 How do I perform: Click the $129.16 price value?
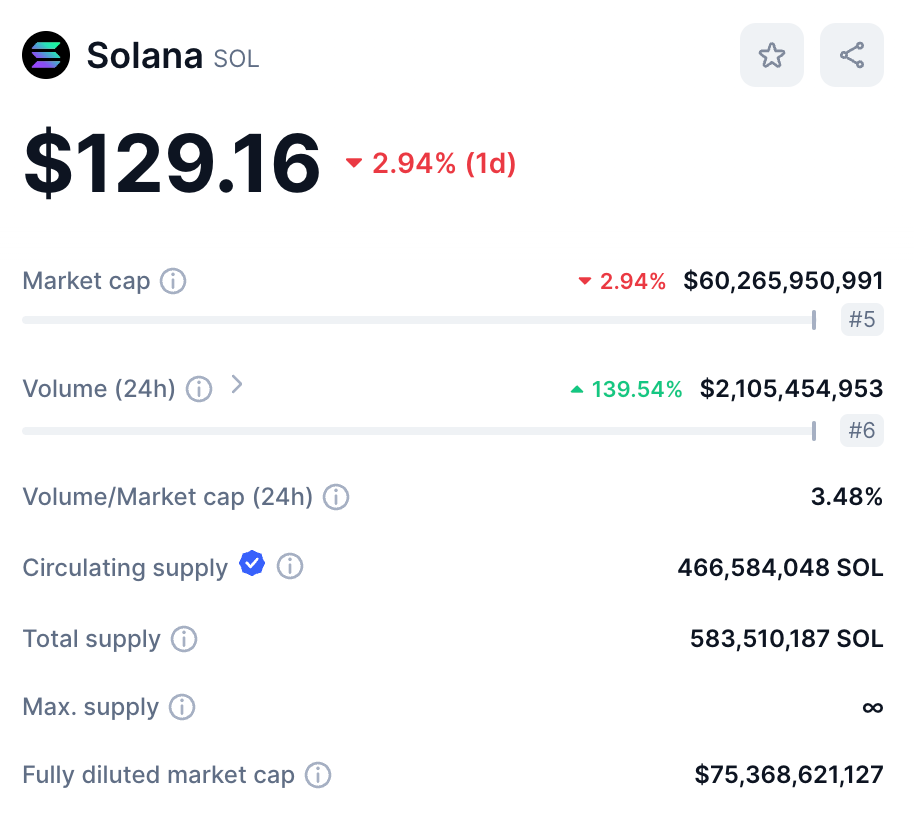172,163
